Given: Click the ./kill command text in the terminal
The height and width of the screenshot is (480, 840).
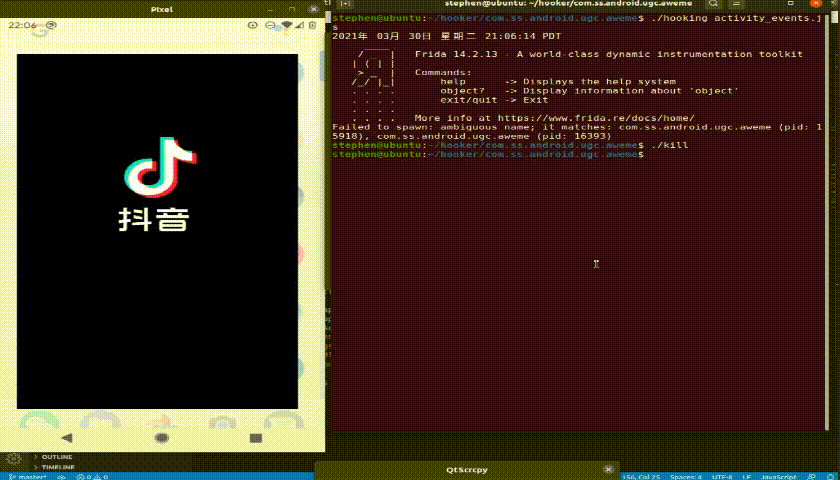Looking at the screenshot, I should pyautogui.click(x=669, y=145).
